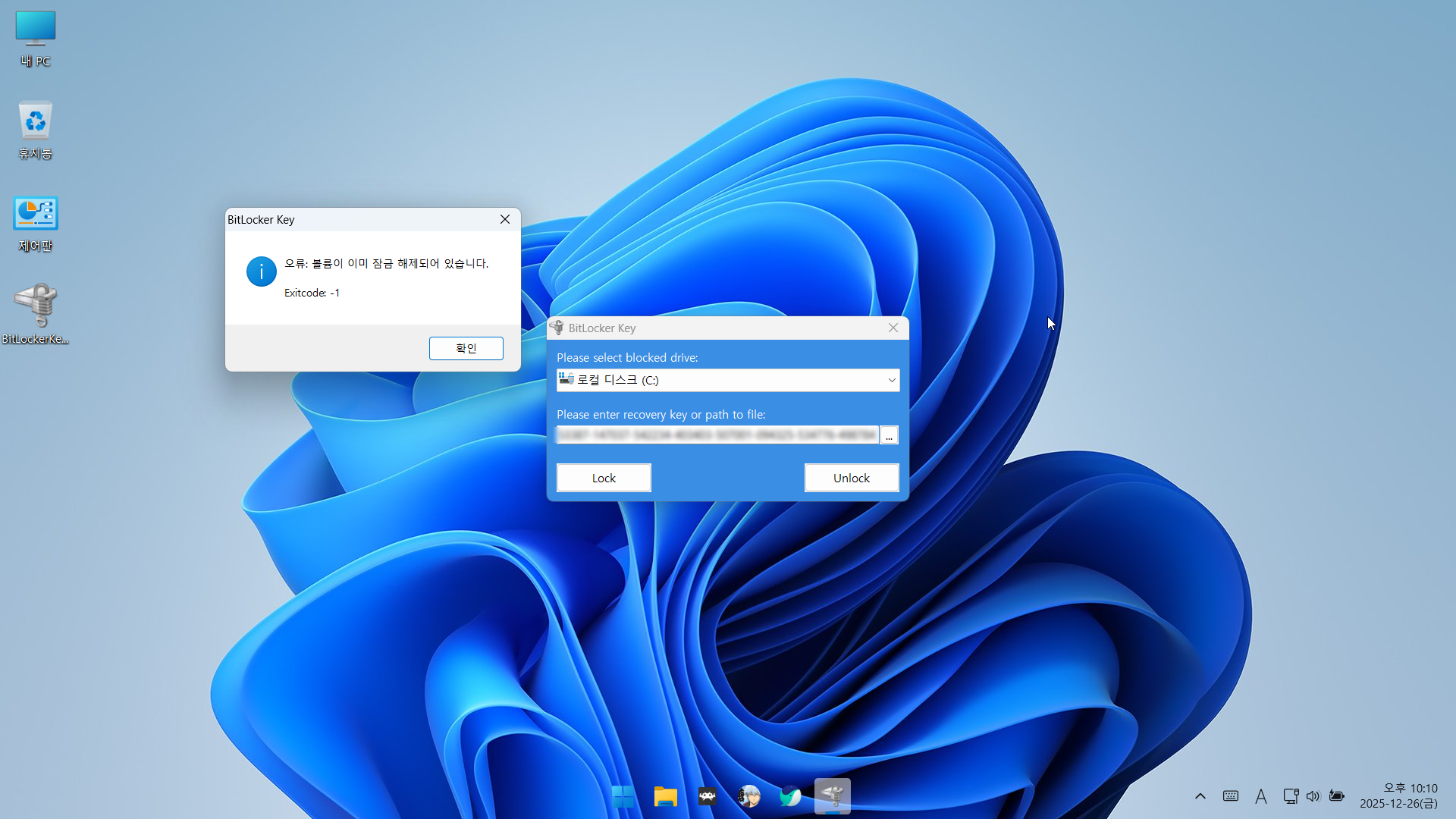Image resolution: width=1456 pixels, height=819 pixels.
Task: Click the Windows Start button in taskbar
Action: 623,796
